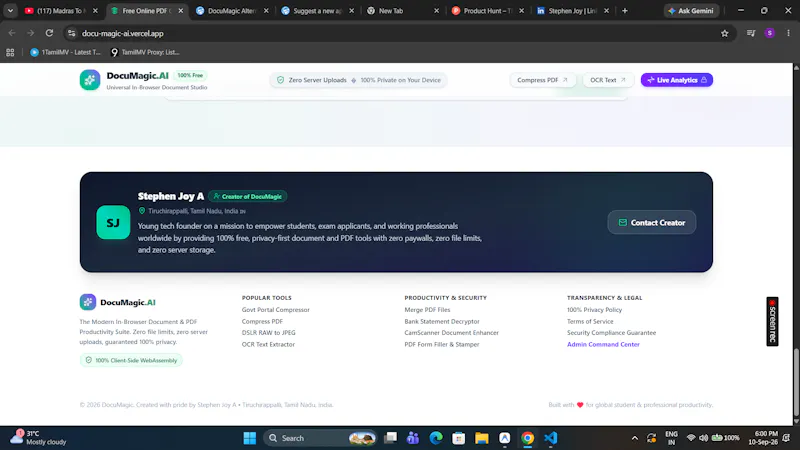Bookmark this page with the star icon

point(724,33)
